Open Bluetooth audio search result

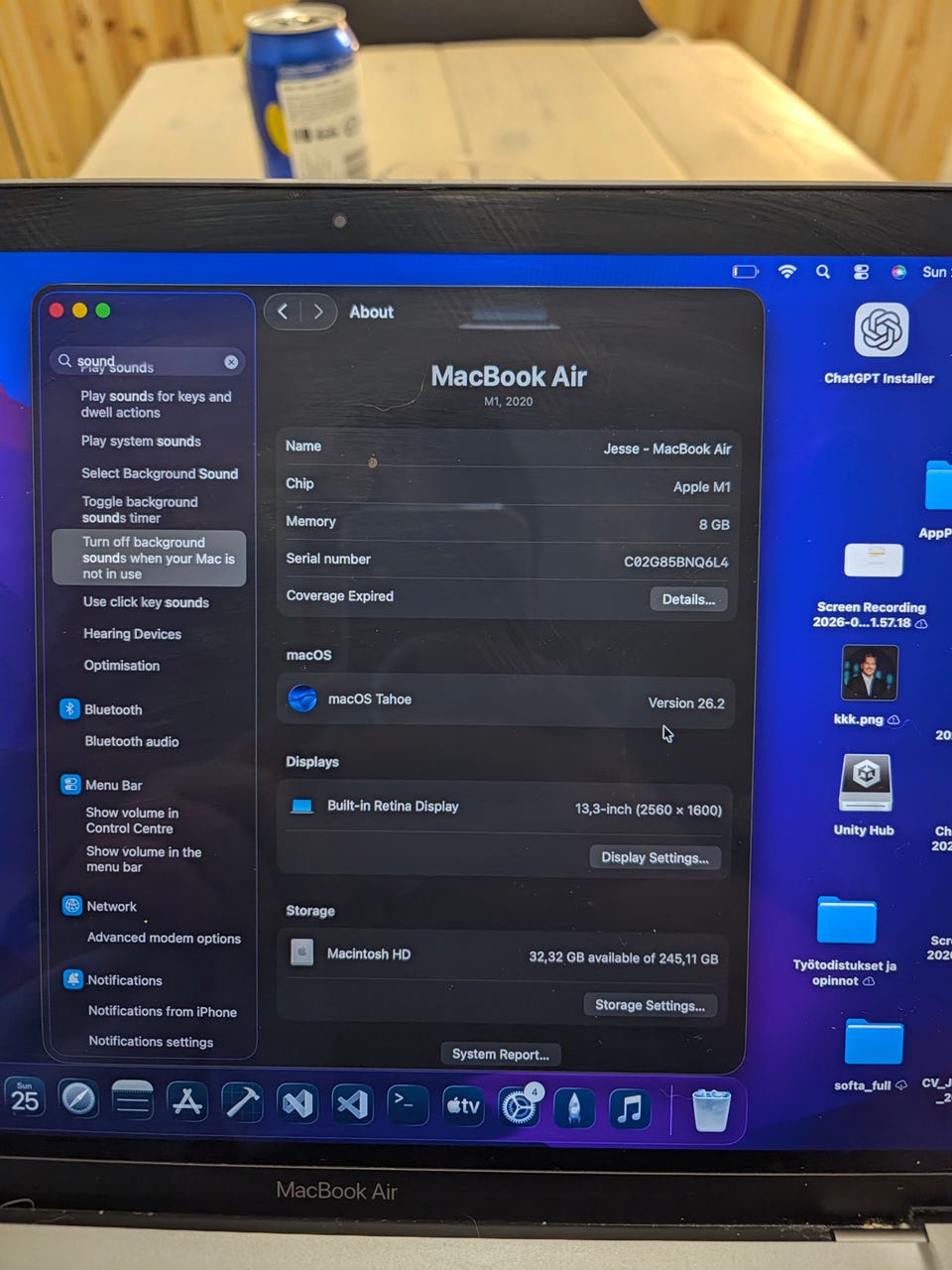(132, 741)
